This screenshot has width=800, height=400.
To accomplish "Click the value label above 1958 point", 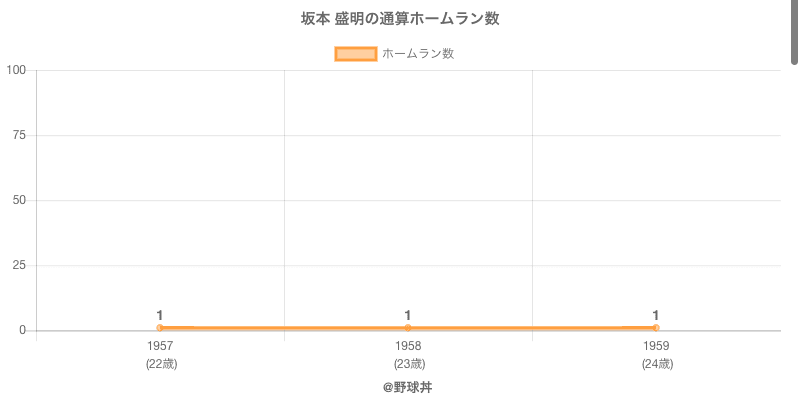I will [408, 315].
